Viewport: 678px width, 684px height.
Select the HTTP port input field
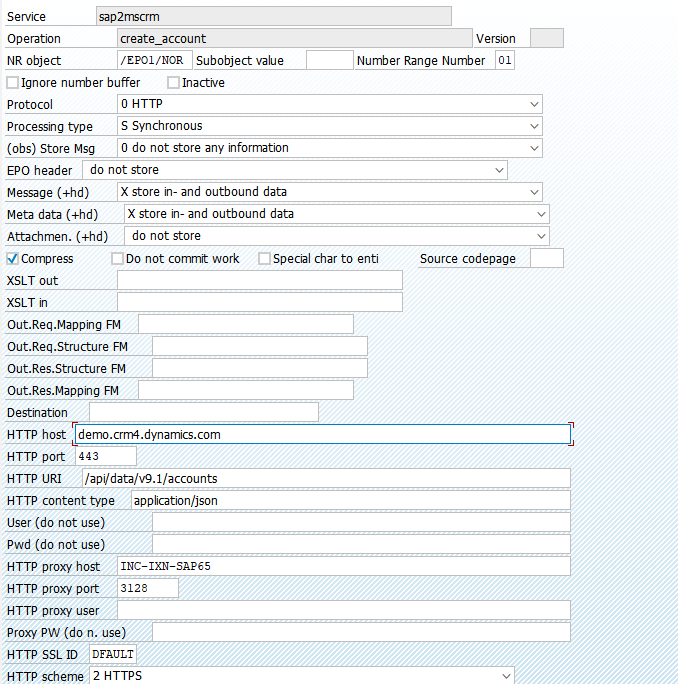pos(106,456)
